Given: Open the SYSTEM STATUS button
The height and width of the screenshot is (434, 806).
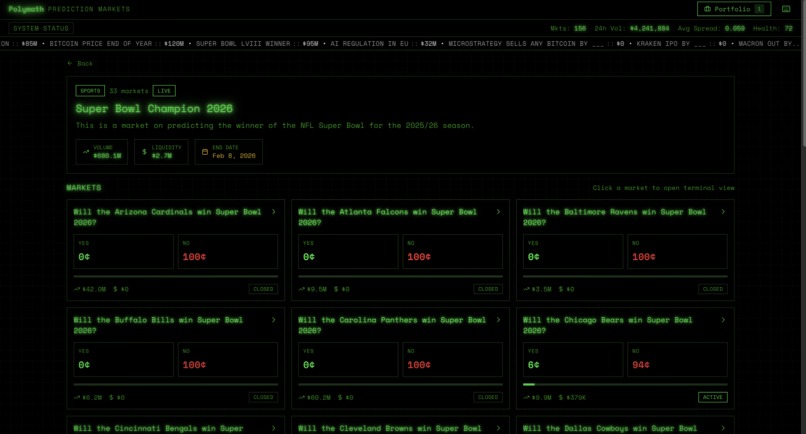Looking at the screenshot, I should (41, 28).
